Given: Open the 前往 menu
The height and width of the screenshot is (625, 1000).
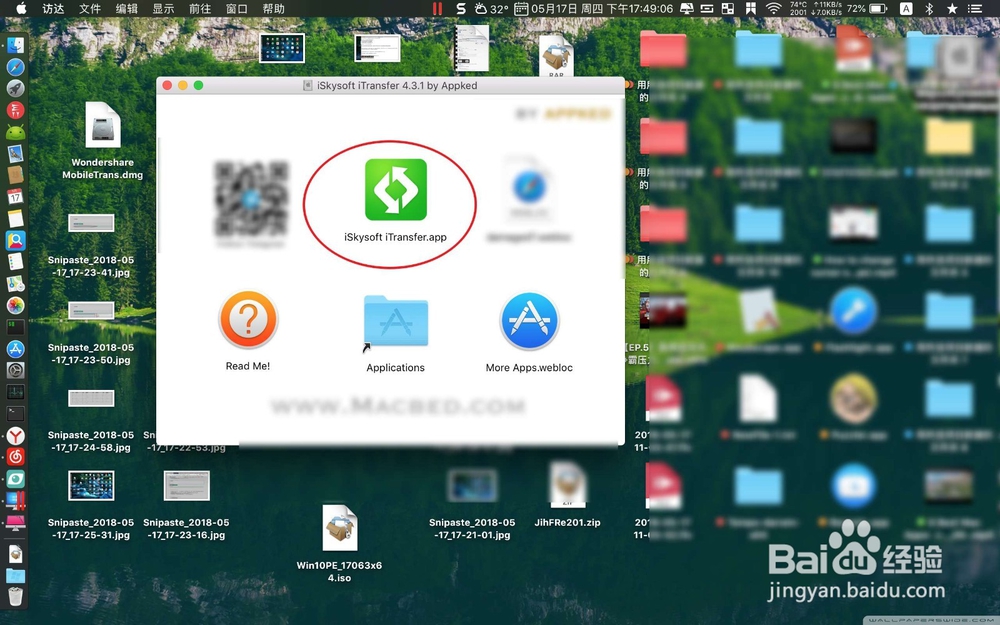Looking at the screenshot, I should (x=200, y=8).
